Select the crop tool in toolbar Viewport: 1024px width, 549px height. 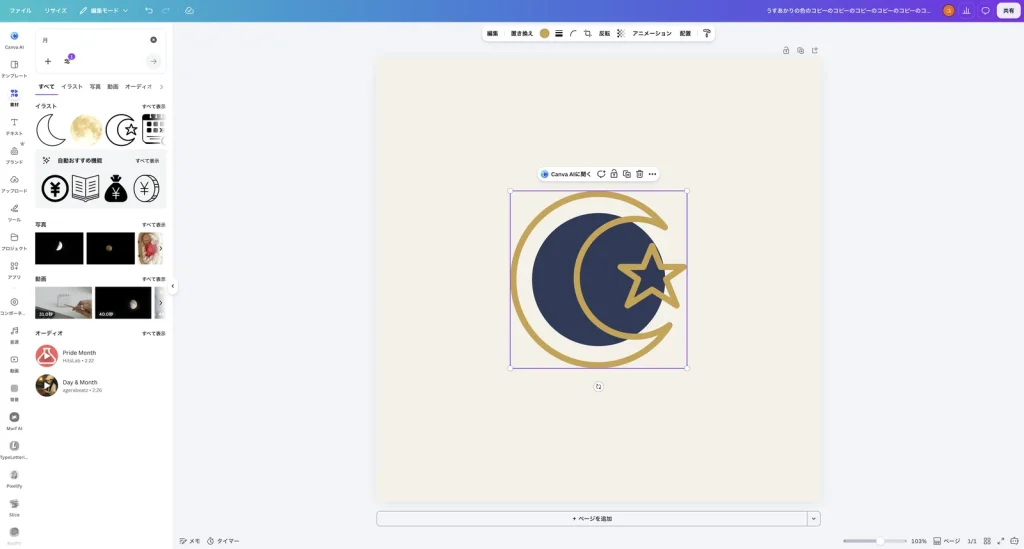pos(587,33)
